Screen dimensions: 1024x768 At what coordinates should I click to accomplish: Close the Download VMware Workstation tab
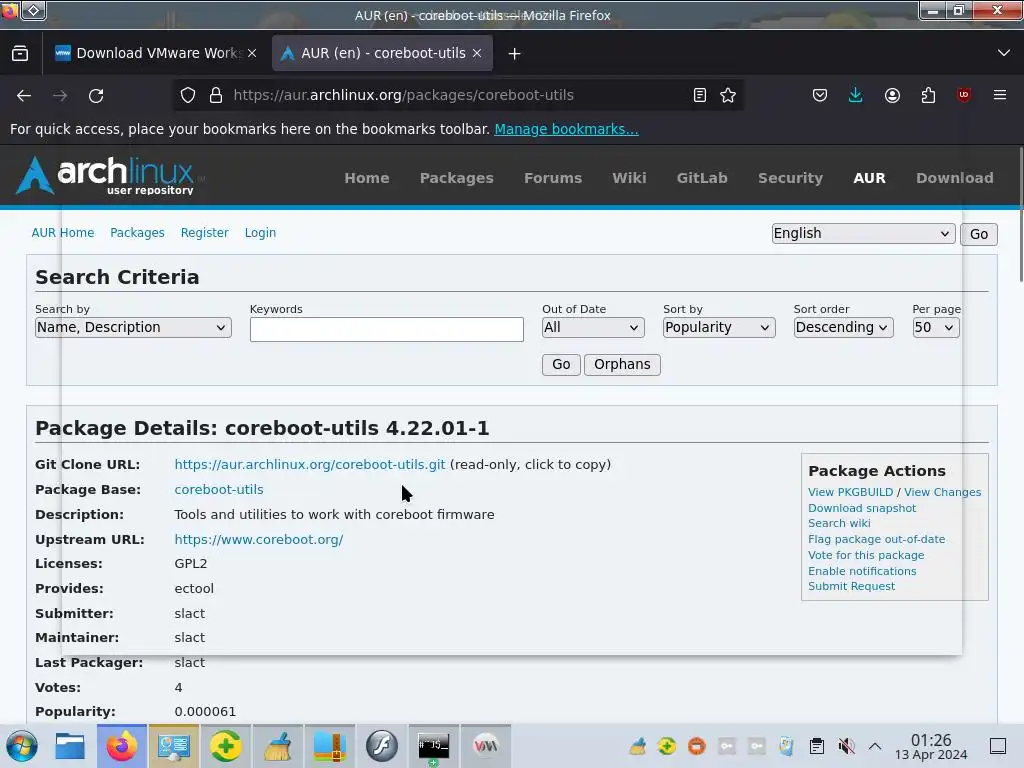[252, 54]
